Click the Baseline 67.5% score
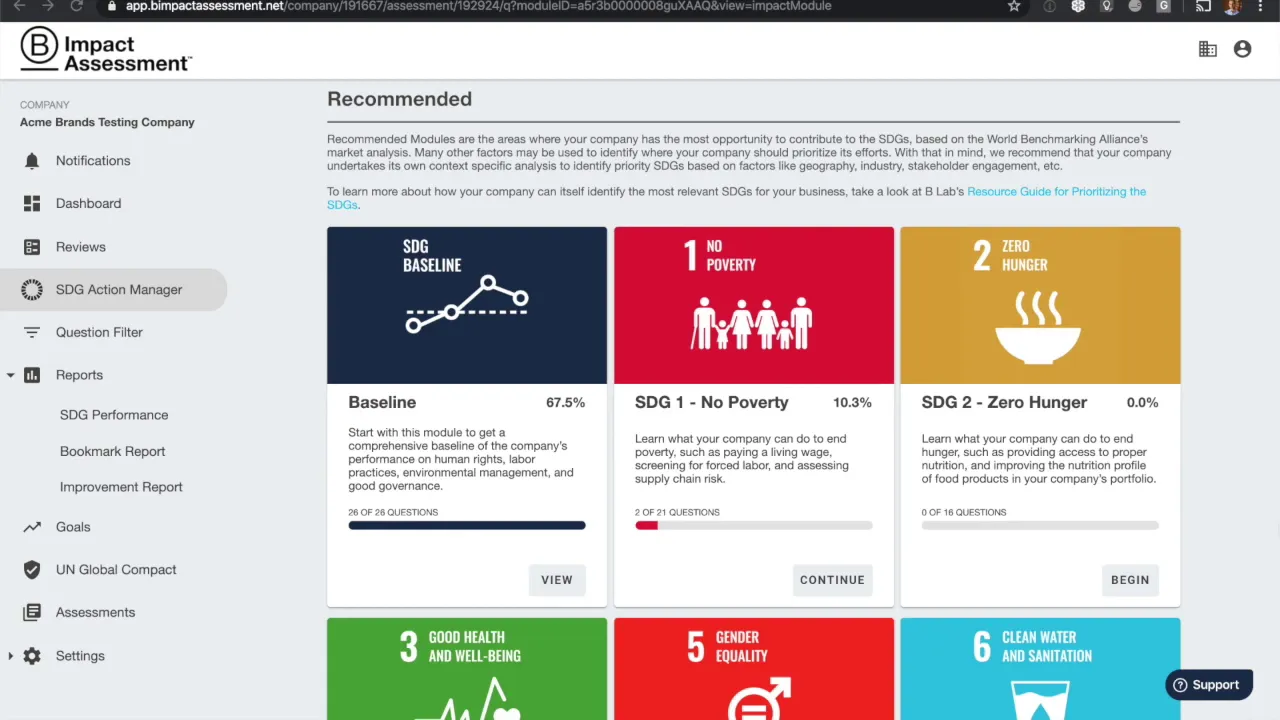The width and height of the screenshot is (1280, 720). click(x=565, y=403)
